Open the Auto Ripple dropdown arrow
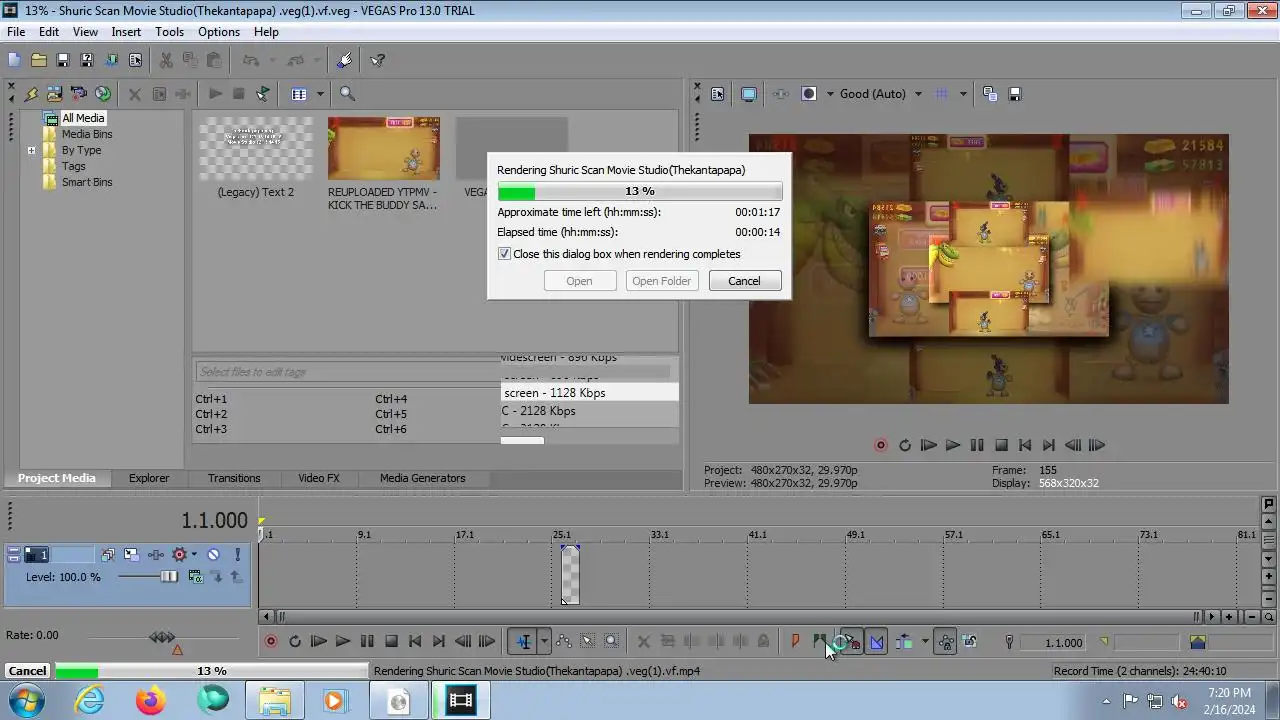 pos(925,642)
